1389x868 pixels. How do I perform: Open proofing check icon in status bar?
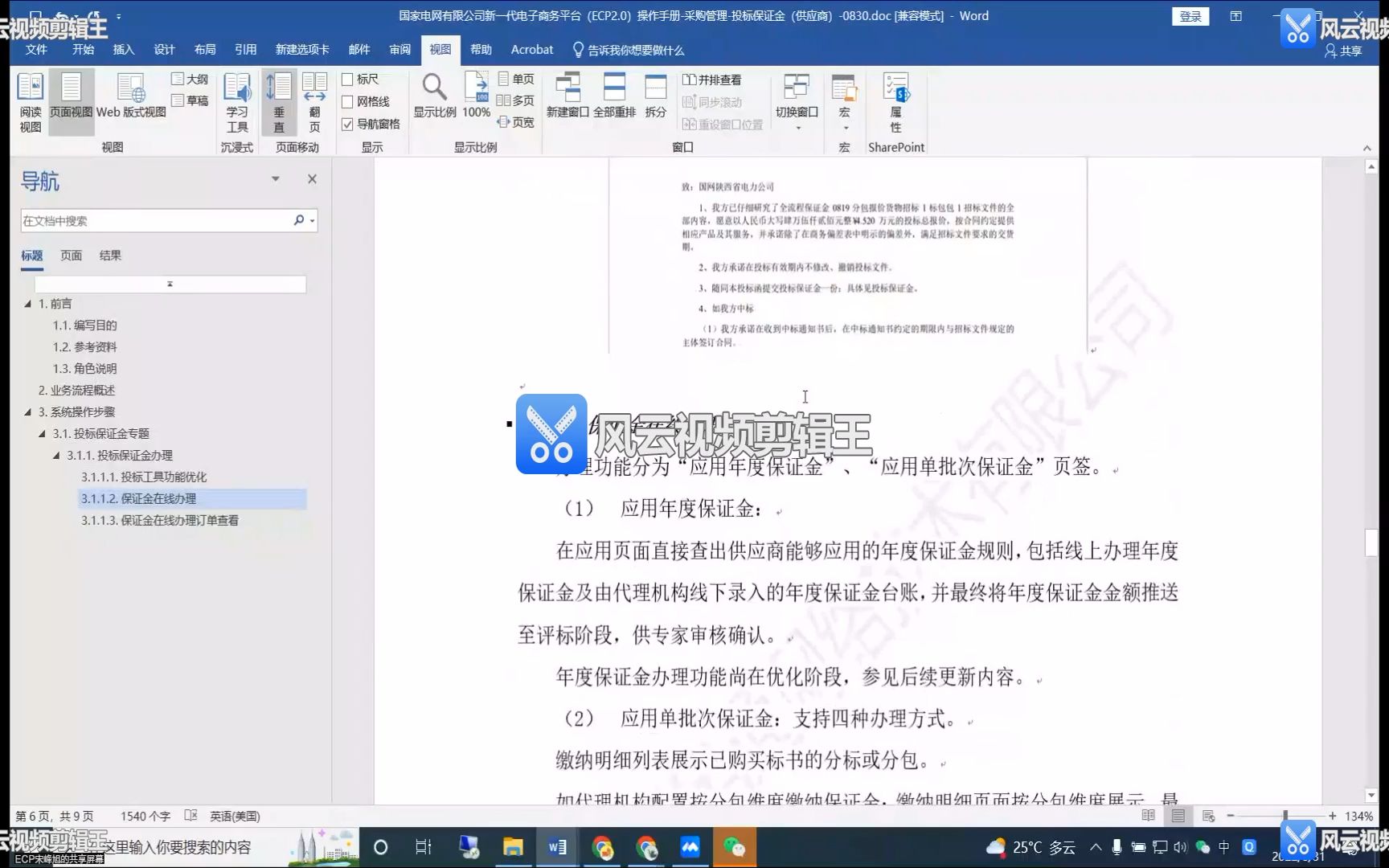pos(191,816)
